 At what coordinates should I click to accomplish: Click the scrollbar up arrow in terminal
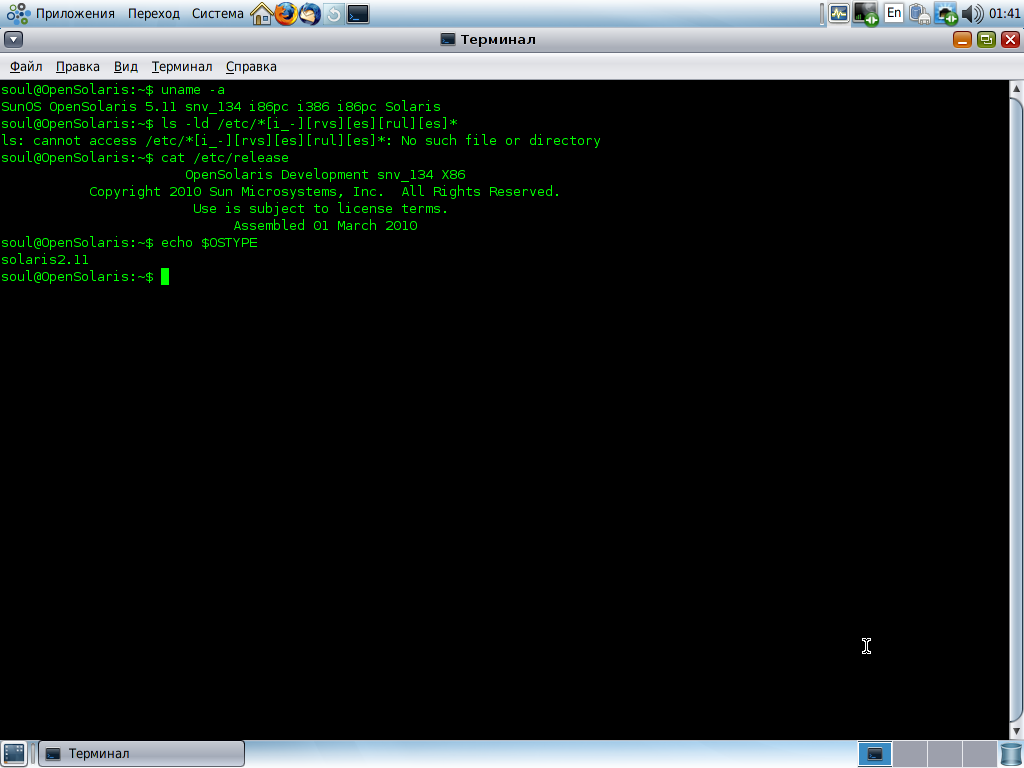(x=1017, y=88)
